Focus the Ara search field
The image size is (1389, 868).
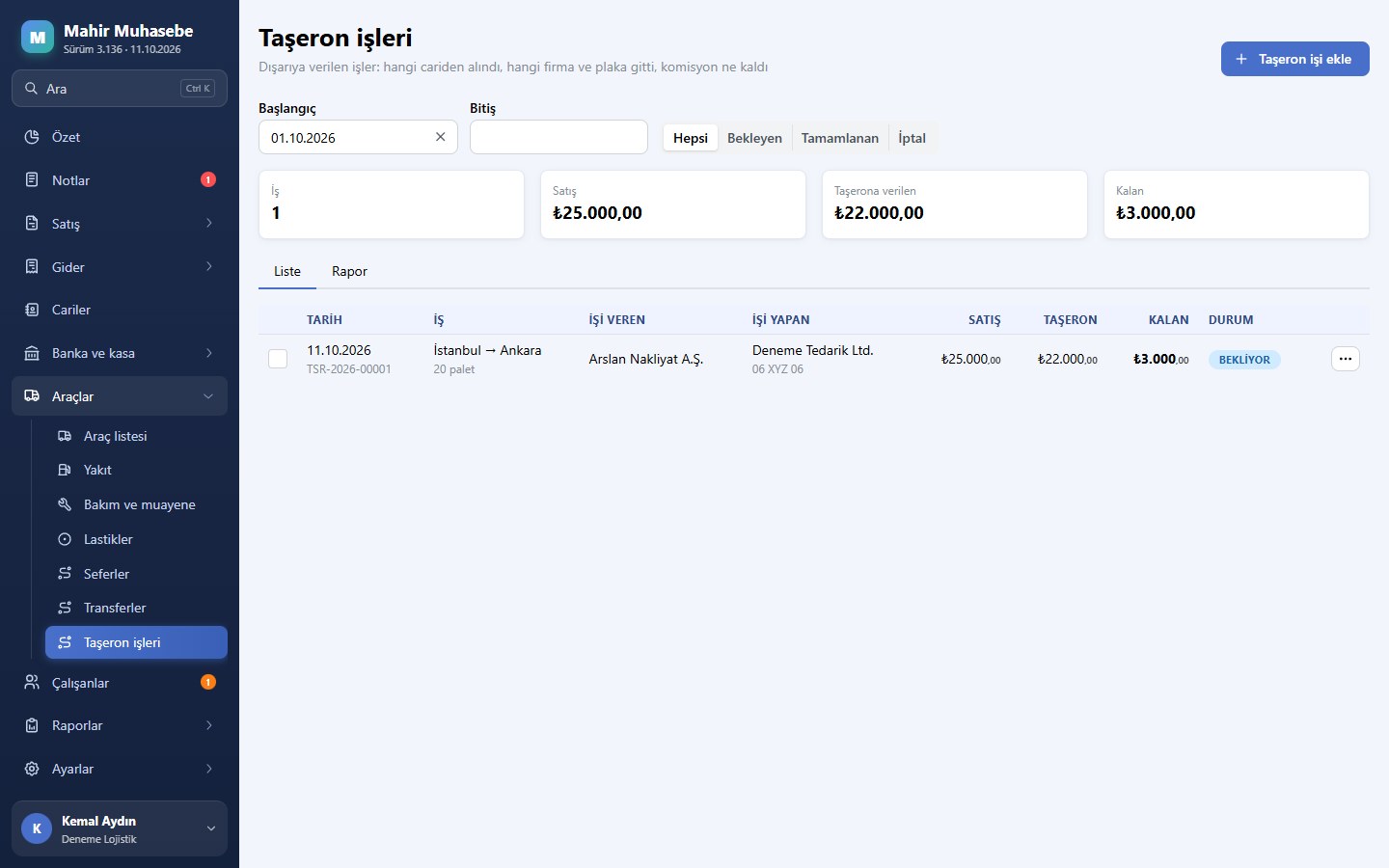(120, 88)
